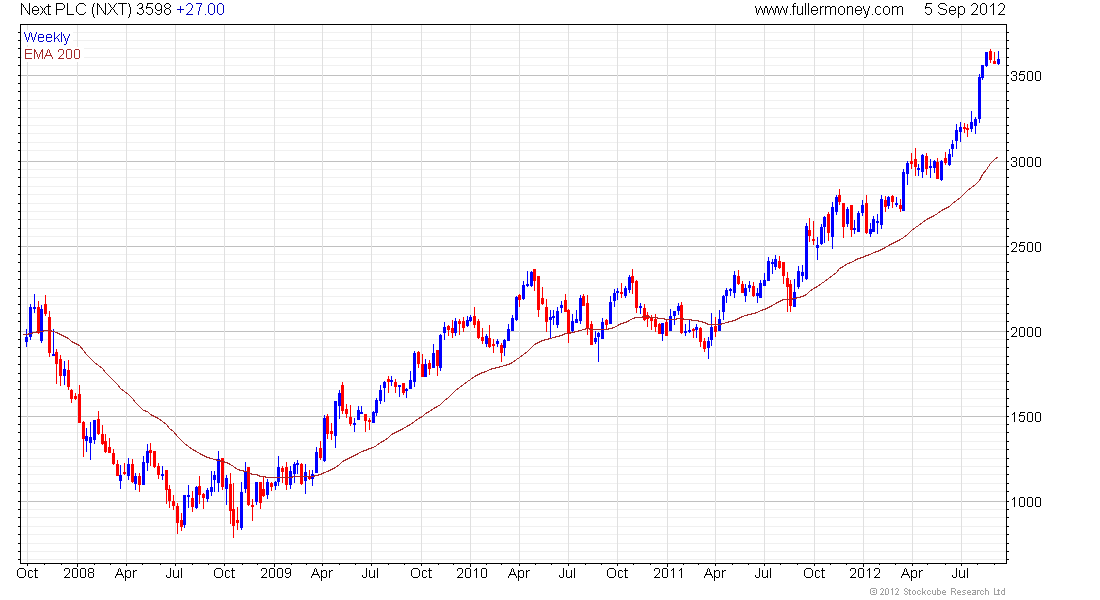This screenshot has height=600, width=1100.
Task: Click the EMA 200 legend label
Action: coord(52,54)
